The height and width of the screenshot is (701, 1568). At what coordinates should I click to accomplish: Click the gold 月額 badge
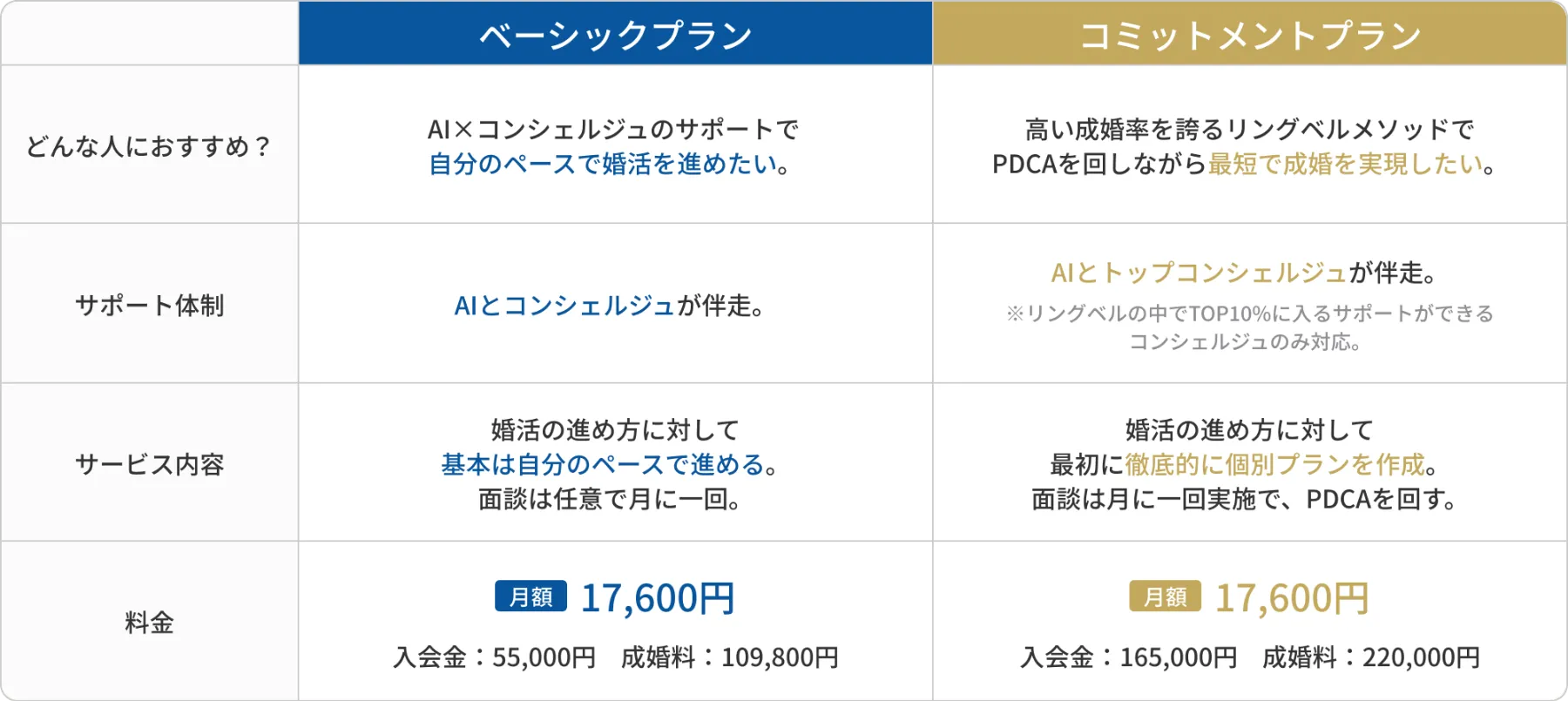[1165, 597]
